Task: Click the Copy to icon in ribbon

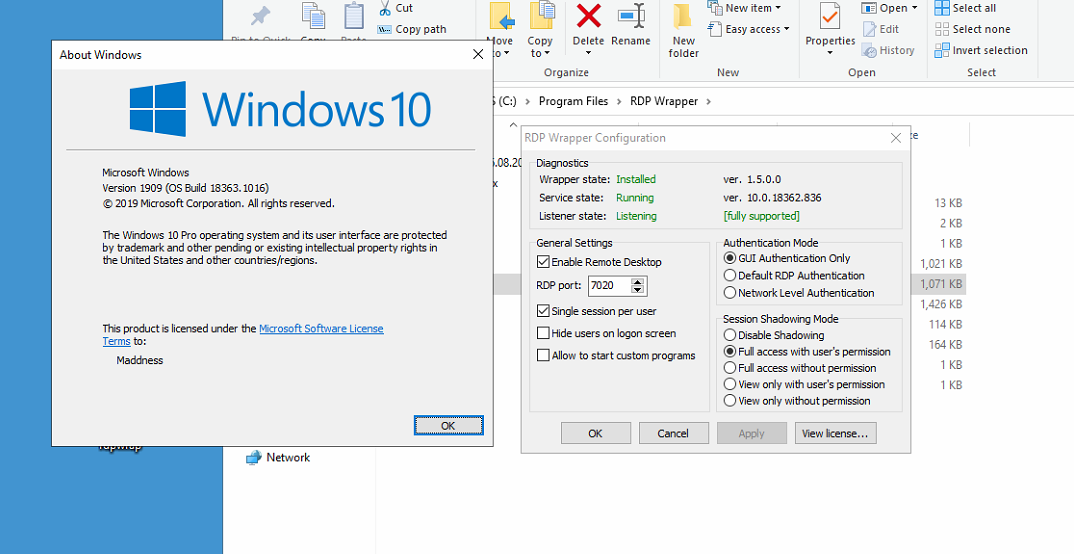Action: pyautogui.click(x=541, y=17)
